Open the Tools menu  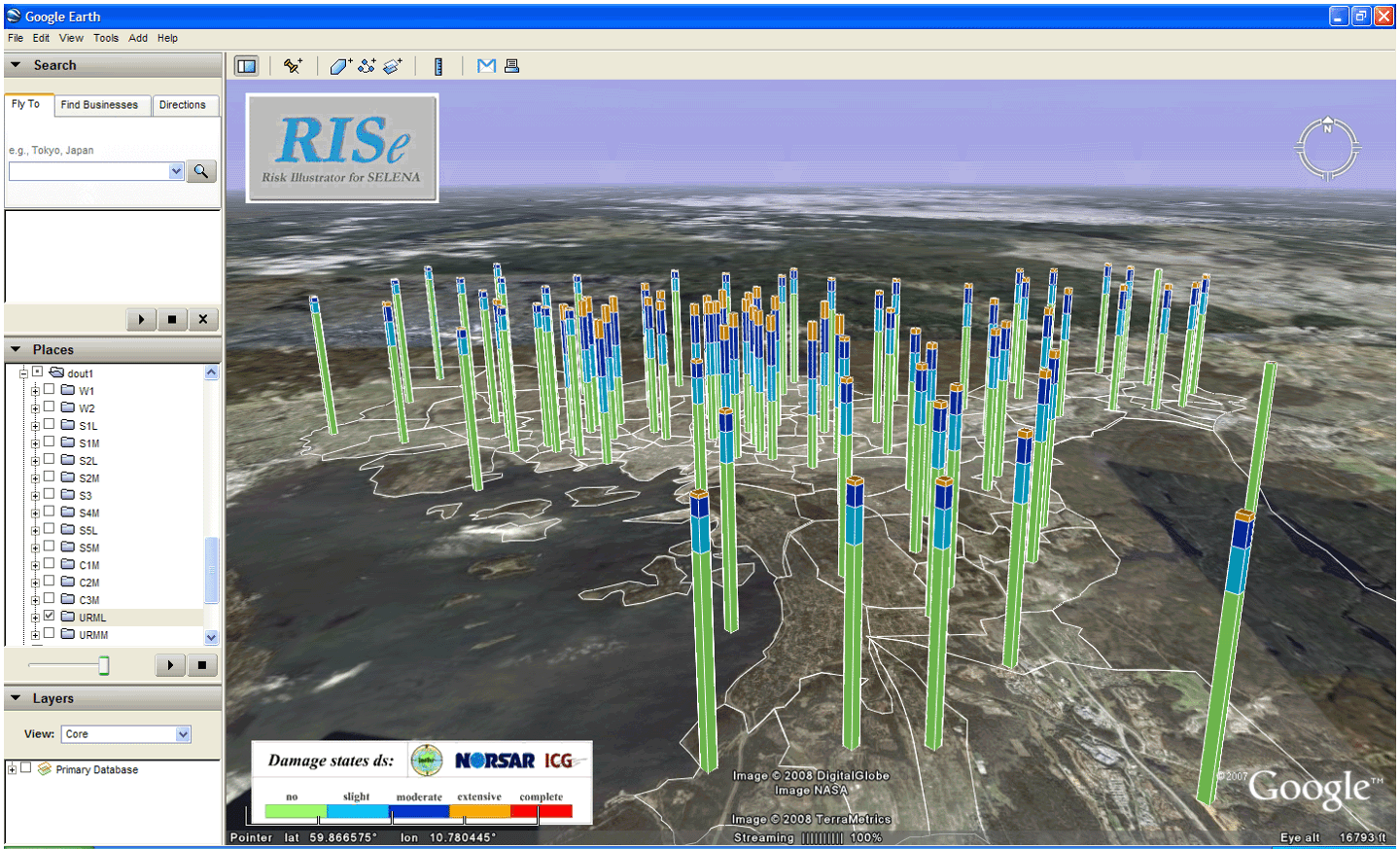[105, 38]
